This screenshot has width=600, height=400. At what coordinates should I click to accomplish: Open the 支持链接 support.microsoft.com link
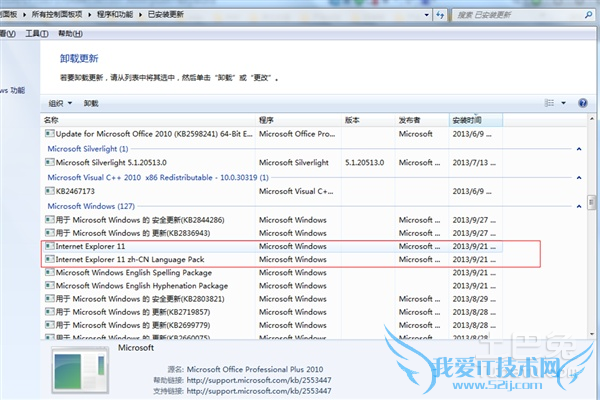coord(259,391)
